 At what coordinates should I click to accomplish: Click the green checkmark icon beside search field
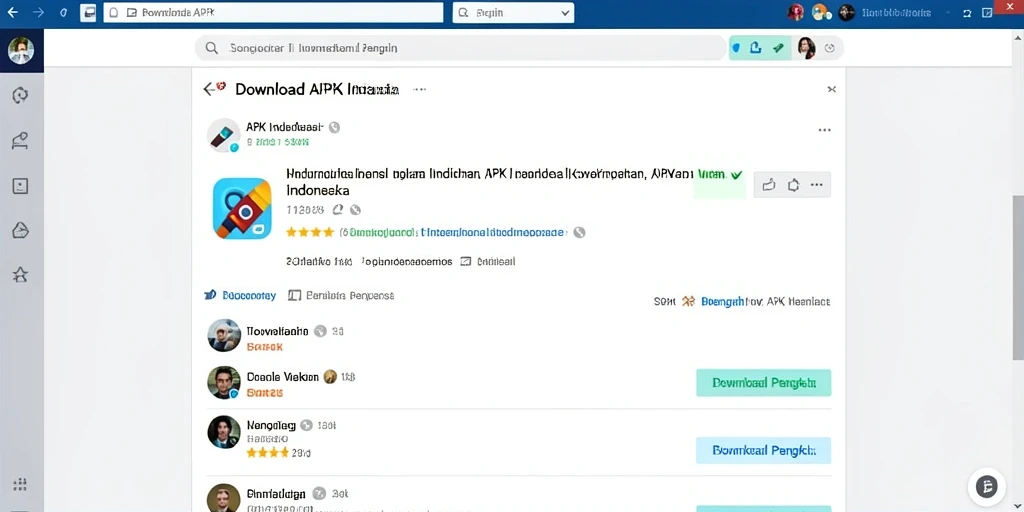tap(778, 48)
